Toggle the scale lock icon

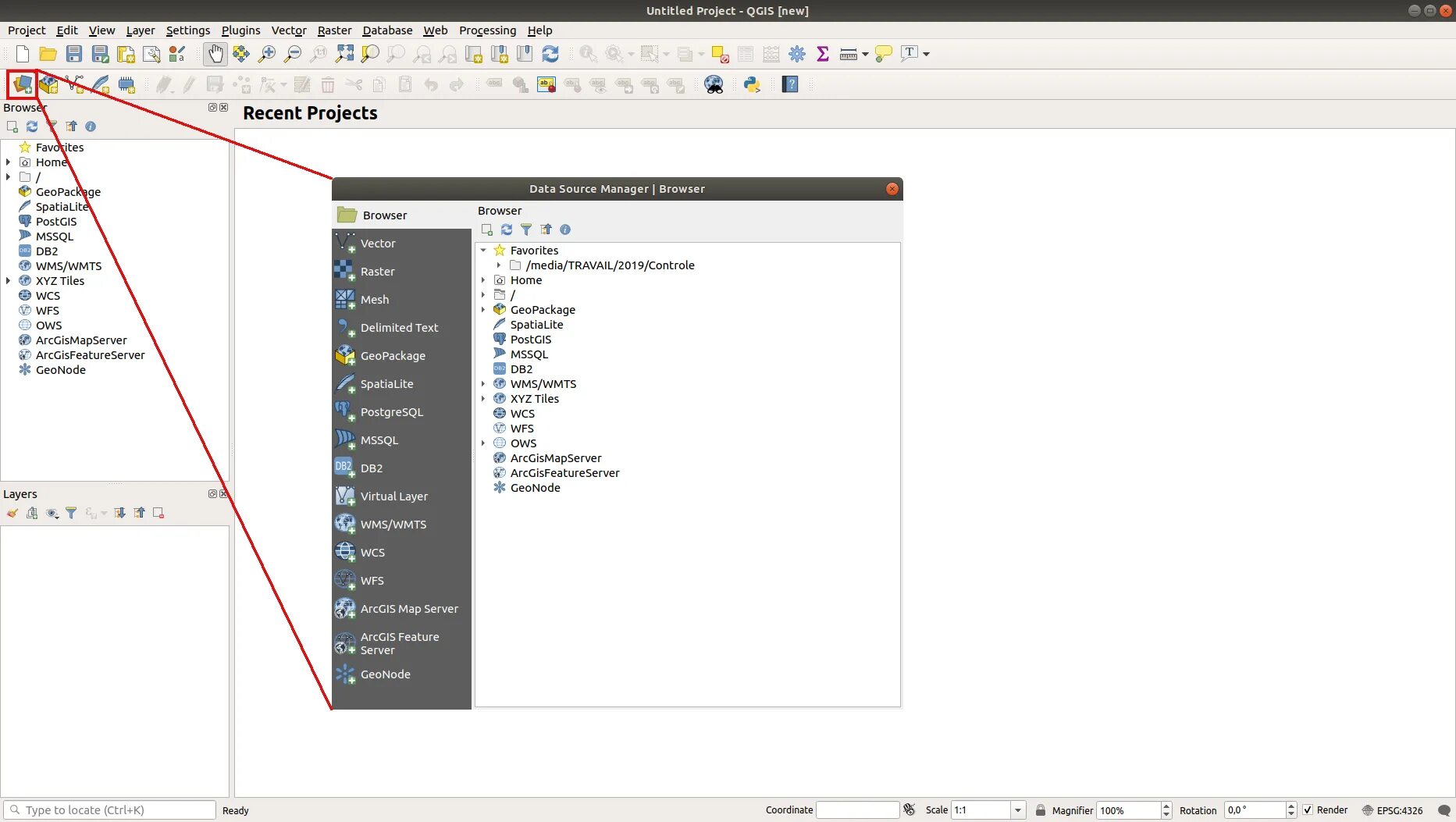tap(1041, 810)
